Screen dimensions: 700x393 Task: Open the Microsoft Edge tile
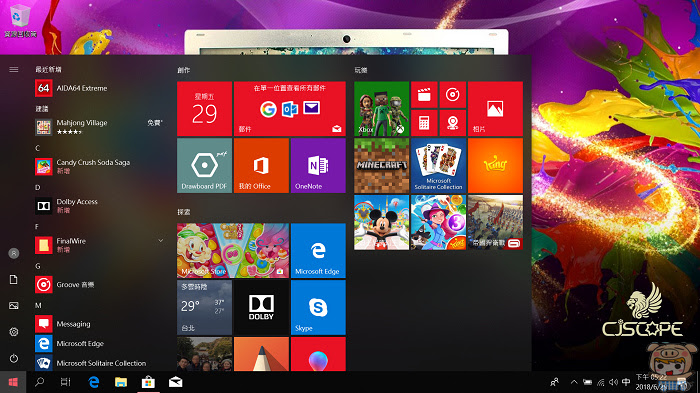318,251
